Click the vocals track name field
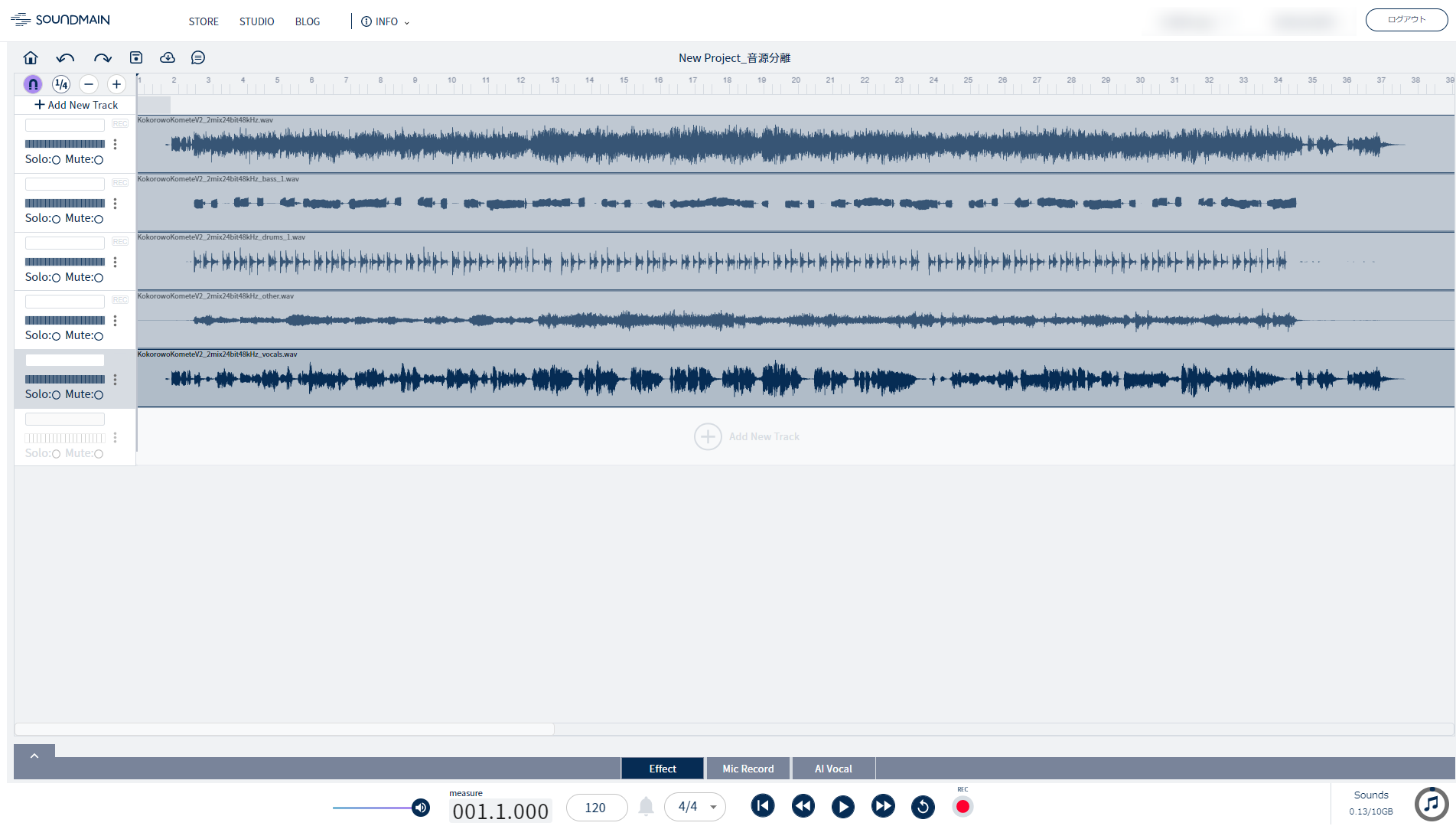This screenshot has height=826, width=1456. [x=65, y=360]
